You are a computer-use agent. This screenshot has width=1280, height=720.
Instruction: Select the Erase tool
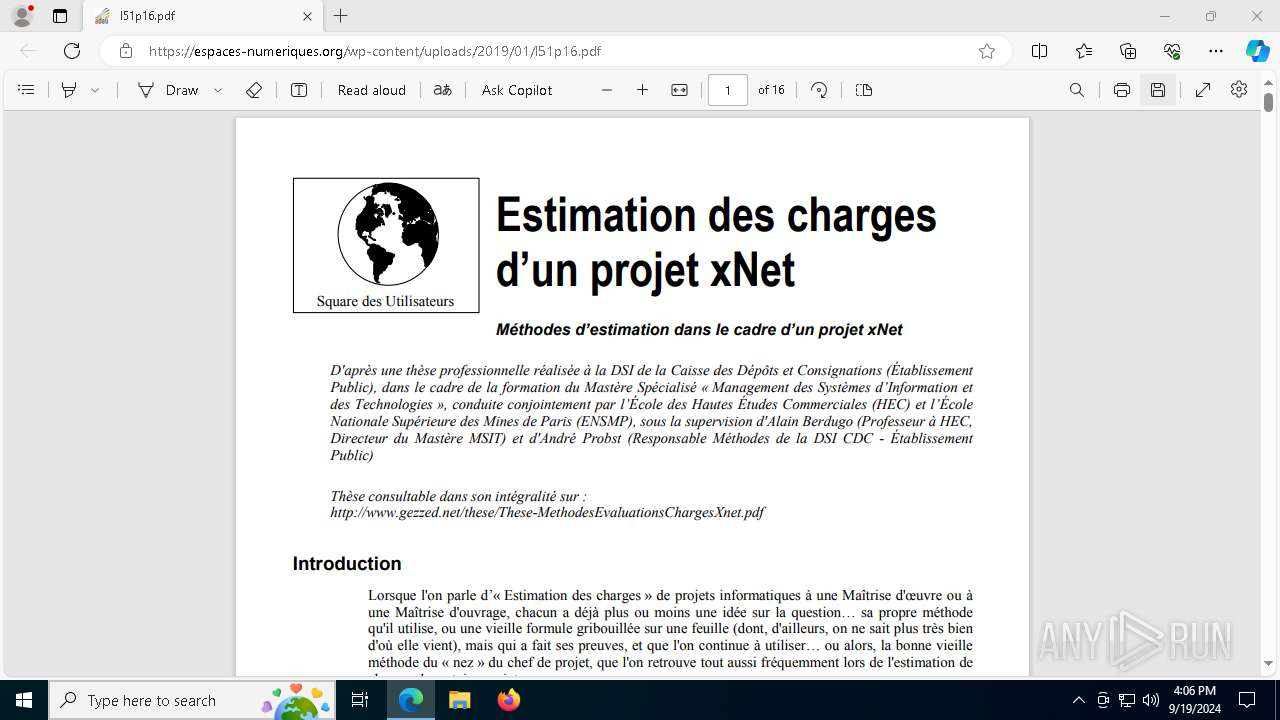254,90
